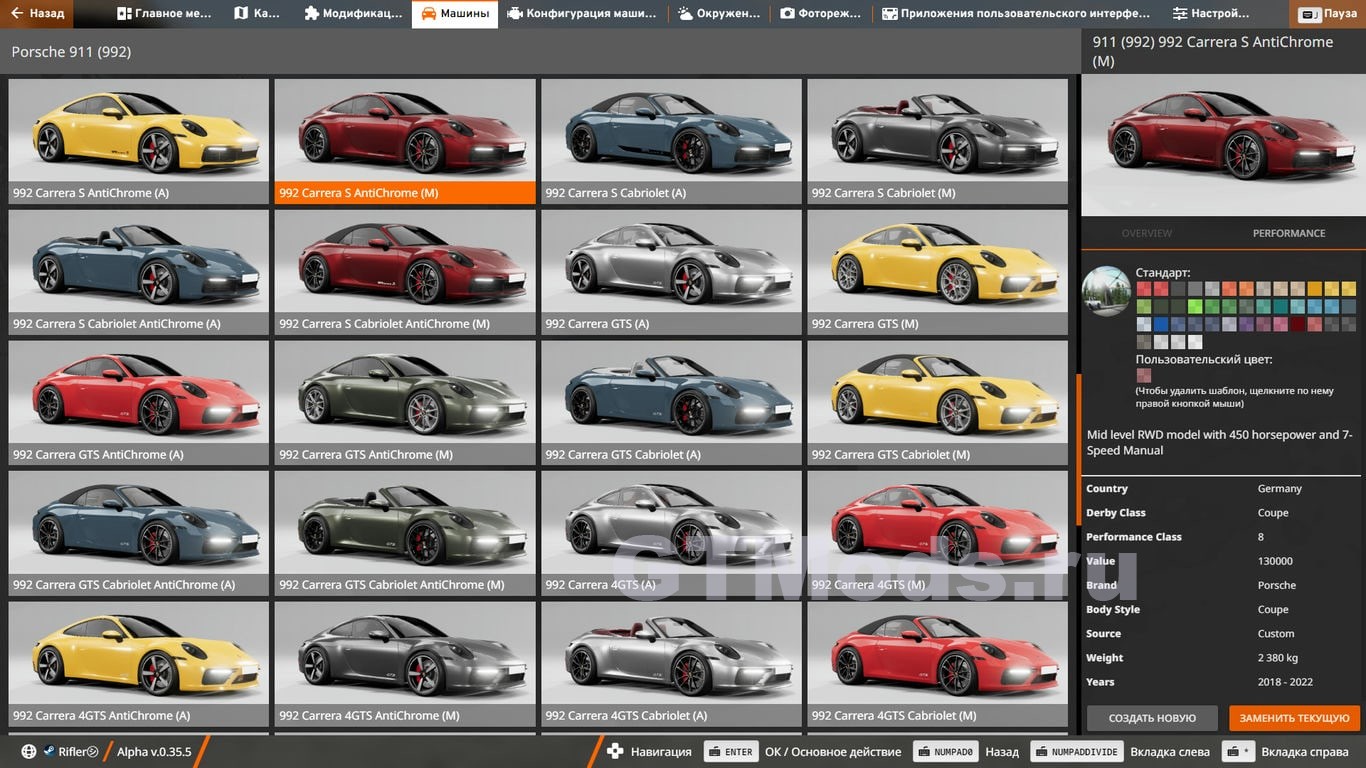The width and height of the screenshot is (1366, 768).
Task: Select the silver 992 Carrera 4GTS (A)
Action: [x=671, y=534]
